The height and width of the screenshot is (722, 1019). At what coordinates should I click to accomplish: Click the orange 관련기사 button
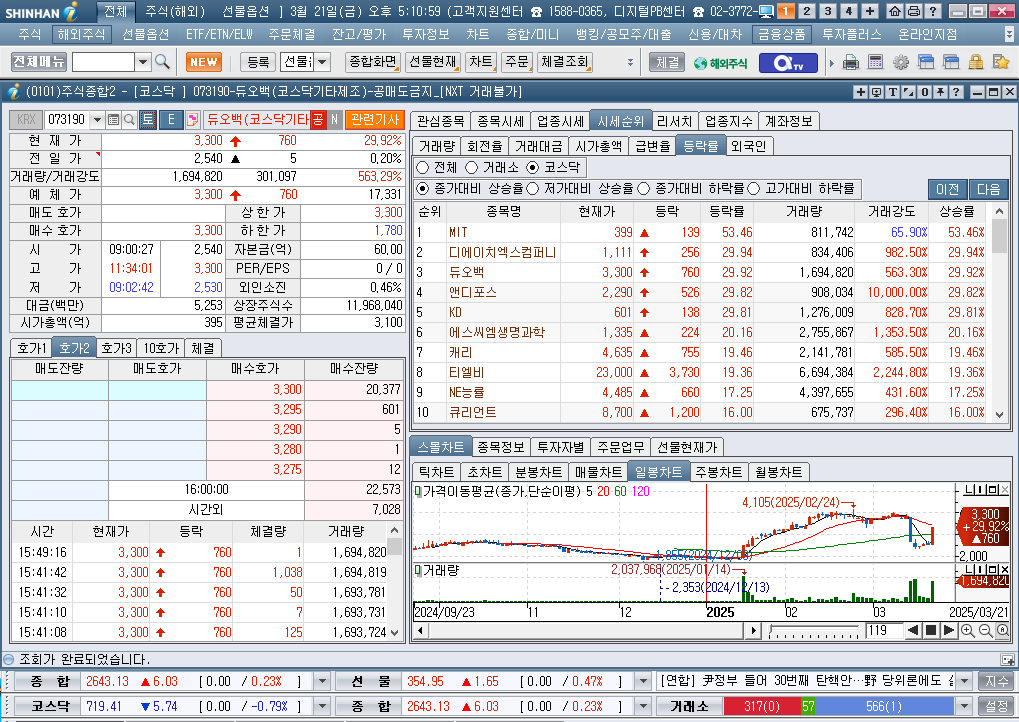pos(375,120)
